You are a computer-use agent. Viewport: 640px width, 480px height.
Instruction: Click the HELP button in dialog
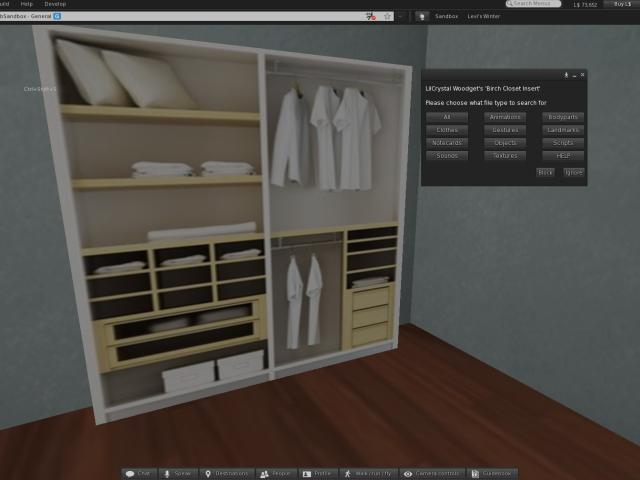(x=563, y=156)
